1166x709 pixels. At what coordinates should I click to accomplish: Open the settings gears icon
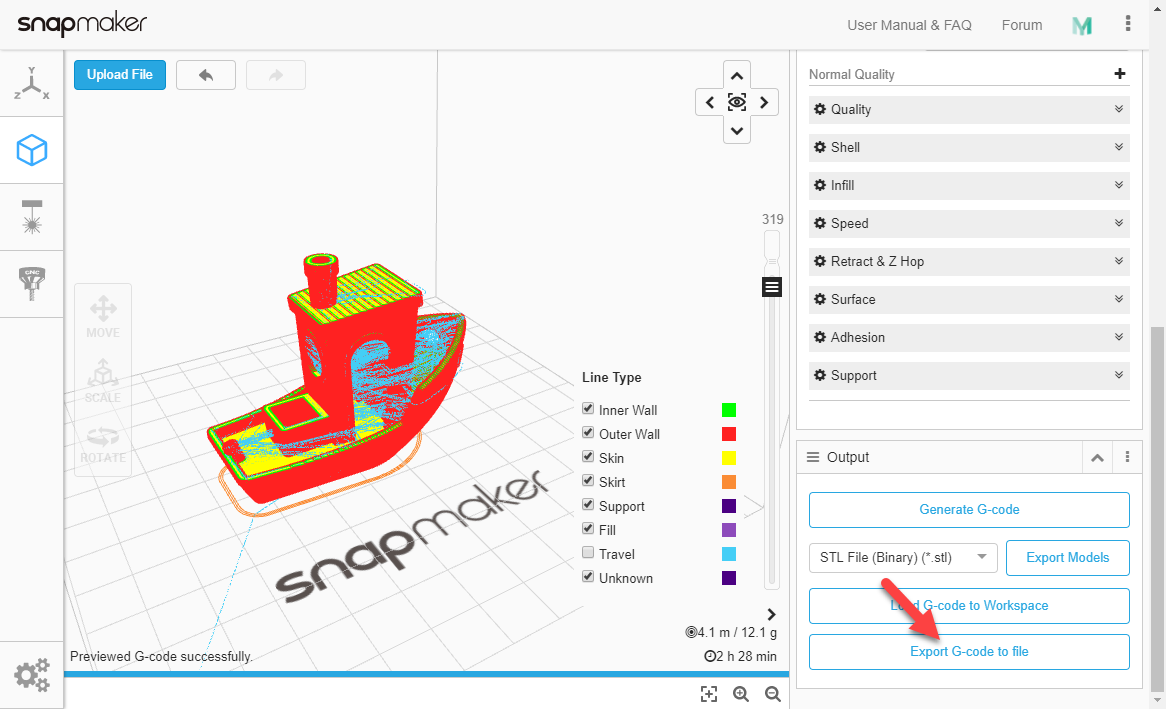pyautogui.click(x=31, y=675)
